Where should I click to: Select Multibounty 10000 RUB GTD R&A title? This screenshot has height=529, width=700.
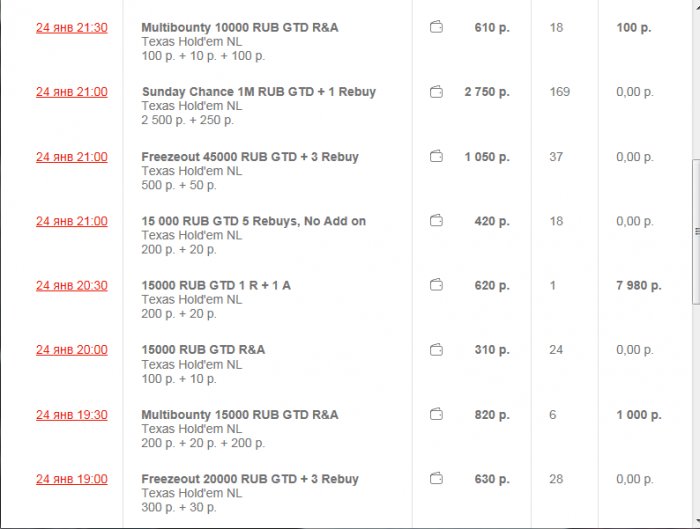click(240, 28)
